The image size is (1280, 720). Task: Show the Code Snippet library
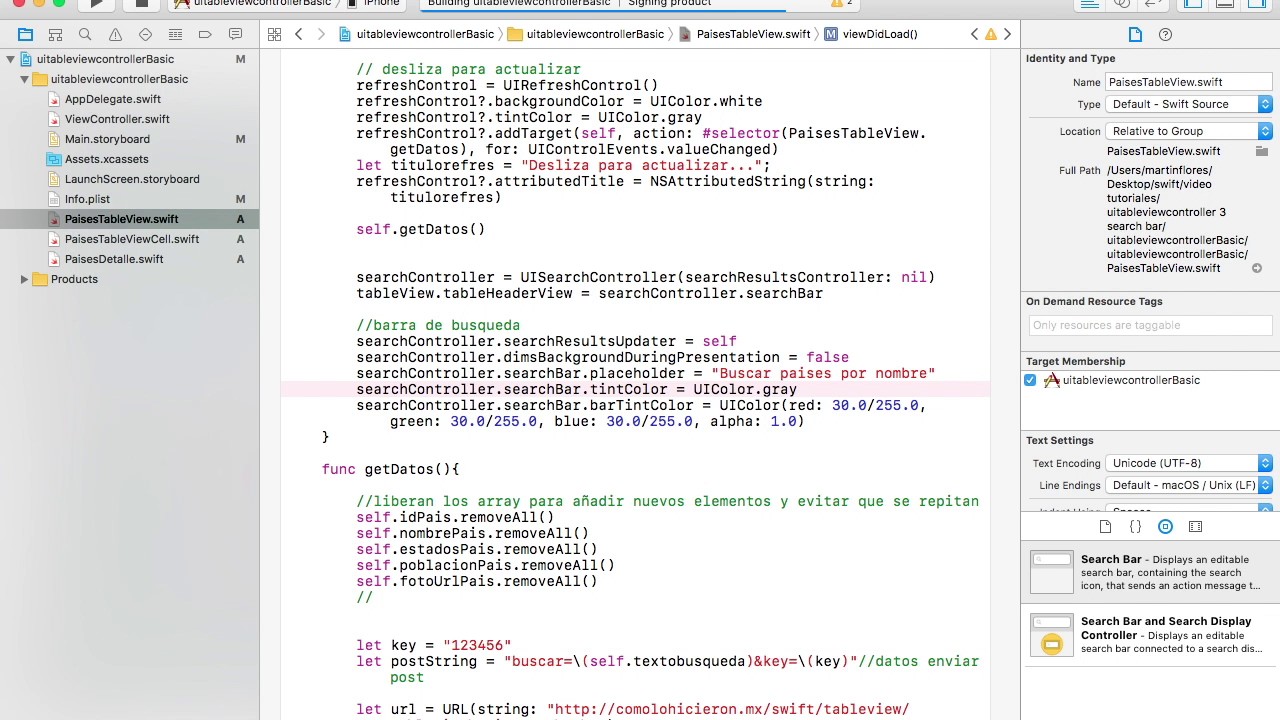pyautogui.click(x=1135, y=526)
